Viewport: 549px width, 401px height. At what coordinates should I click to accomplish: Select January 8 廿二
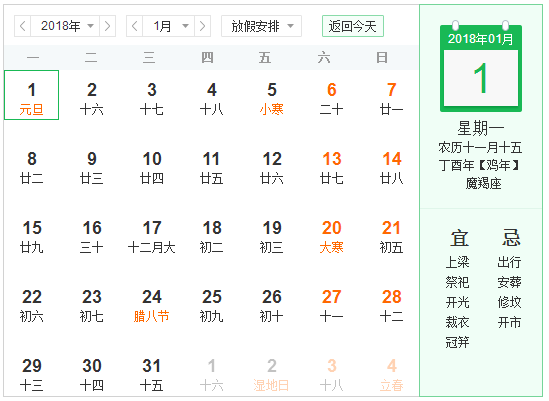(x=32, y=167)
